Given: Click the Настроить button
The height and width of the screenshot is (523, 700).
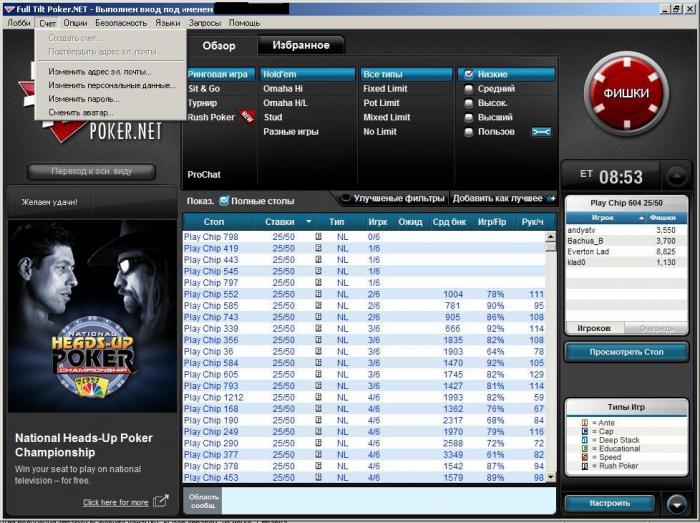Looking at the screenshot, I should pyautogui.click(x=609, y=503).
